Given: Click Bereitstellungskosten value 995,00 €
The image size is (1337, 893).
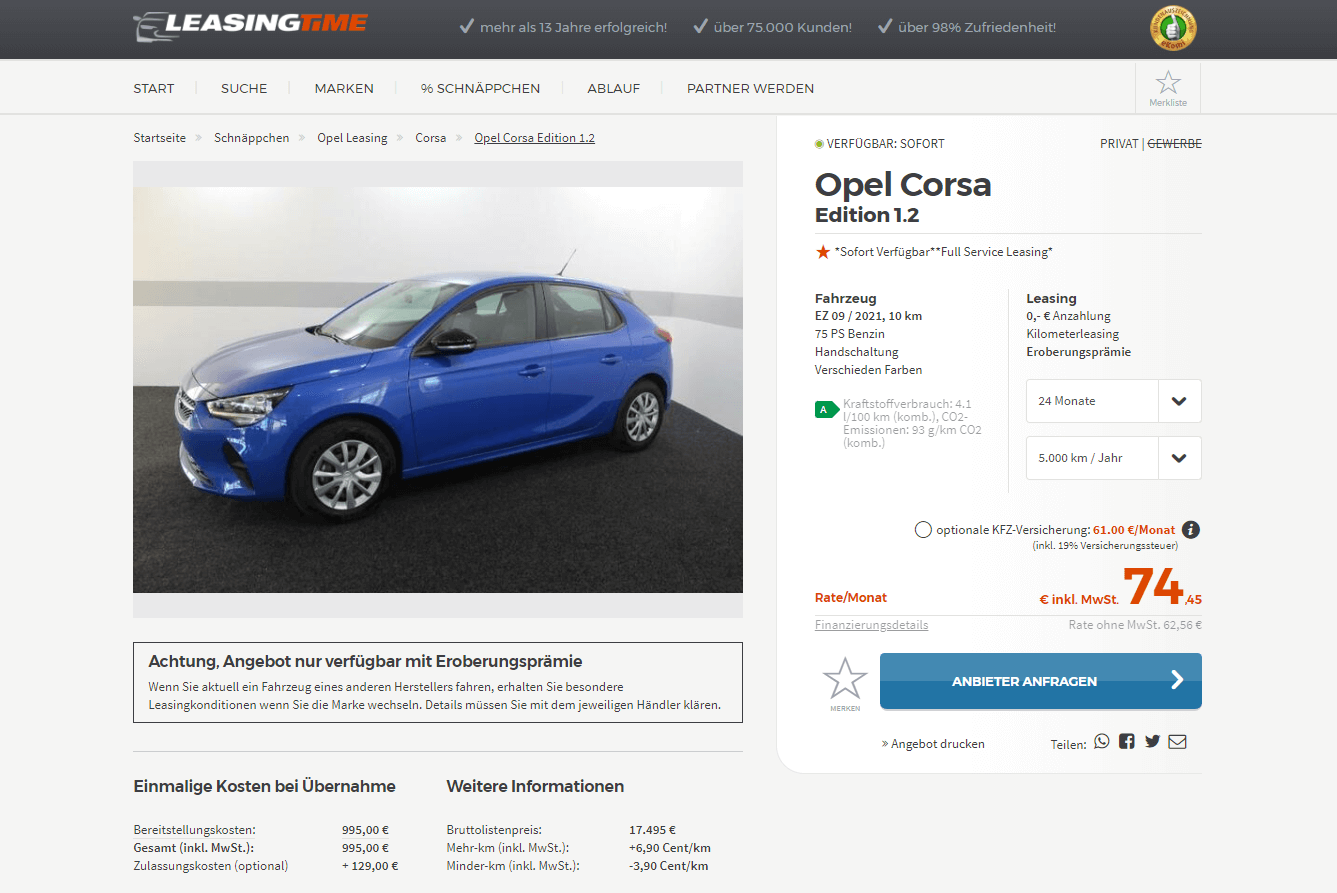Looking at the screenshot, I should pyautogui.click(x=365, y=830).
